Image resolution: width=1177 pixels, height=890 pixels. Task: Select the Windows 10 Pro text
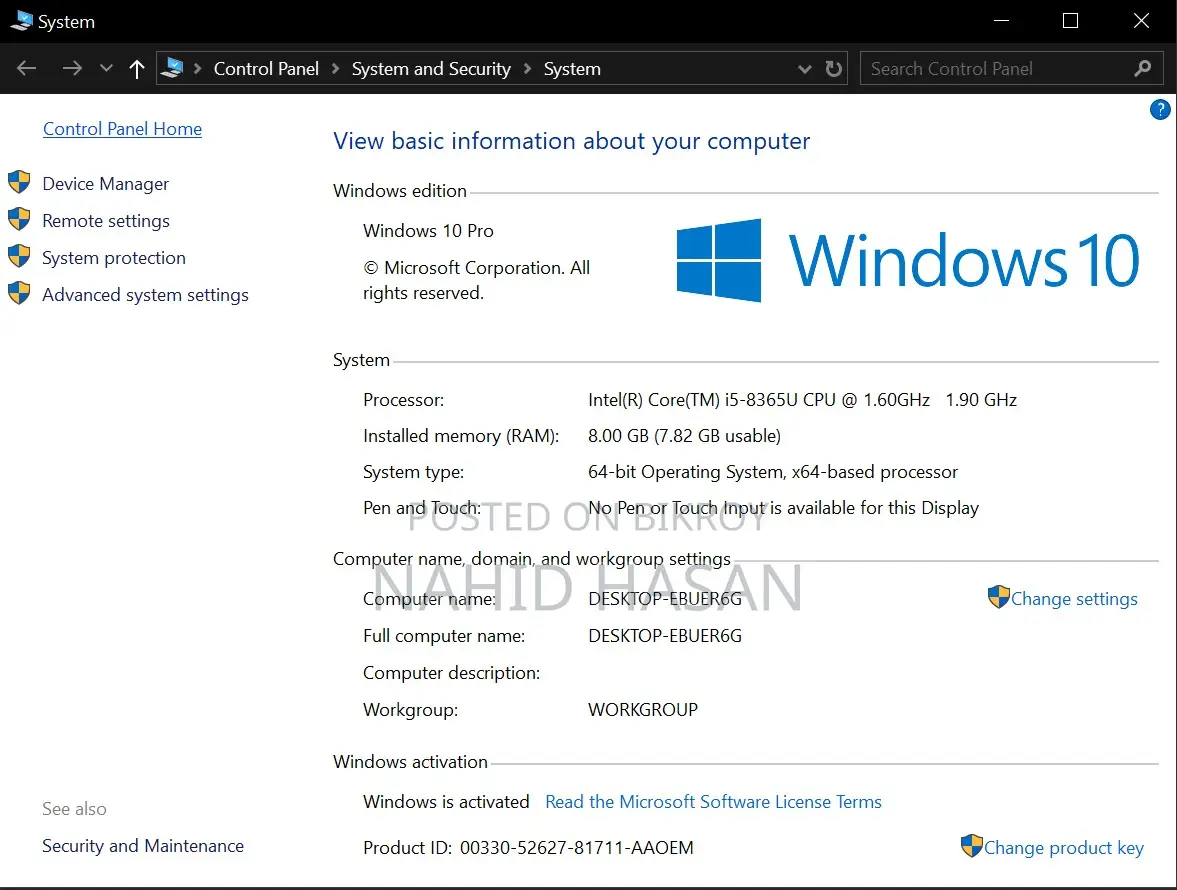click(x=428, y=231)
